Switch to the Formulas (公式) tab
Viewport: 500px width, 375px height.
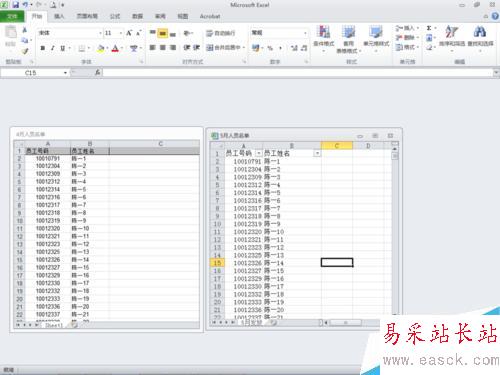coord(115,16)
